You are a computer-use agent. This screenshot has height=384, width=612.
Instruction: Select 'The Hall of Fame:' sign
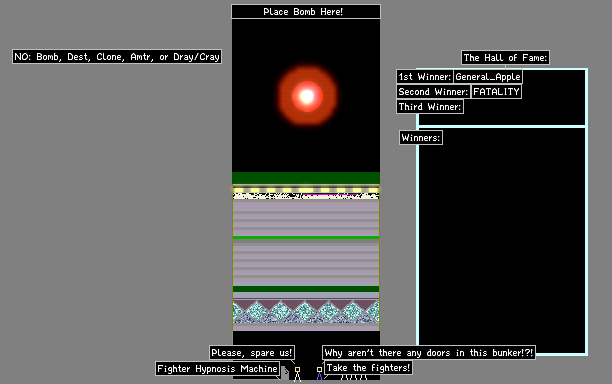tap(505, 58)
